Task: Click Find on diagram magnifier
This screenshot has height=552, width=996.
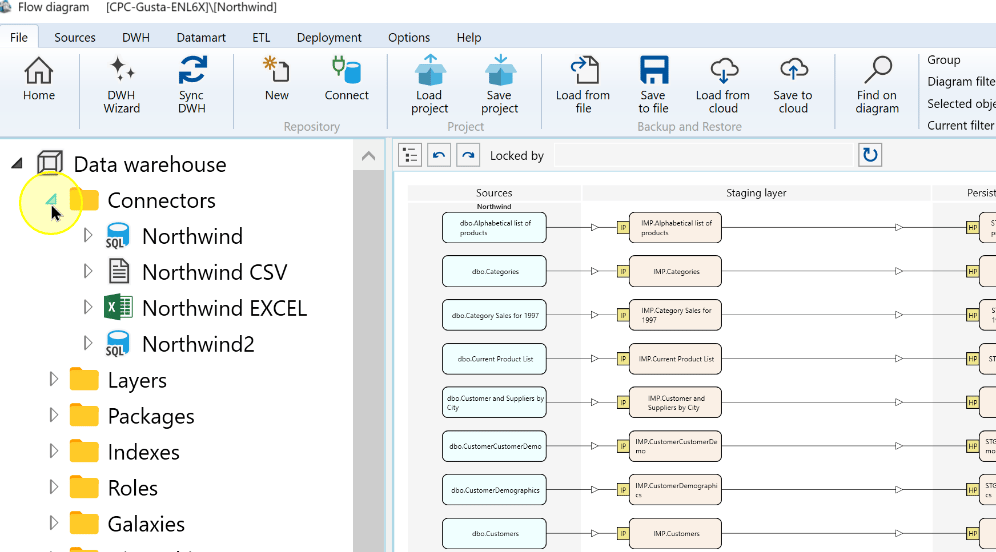Action: [x=877, y=70]
